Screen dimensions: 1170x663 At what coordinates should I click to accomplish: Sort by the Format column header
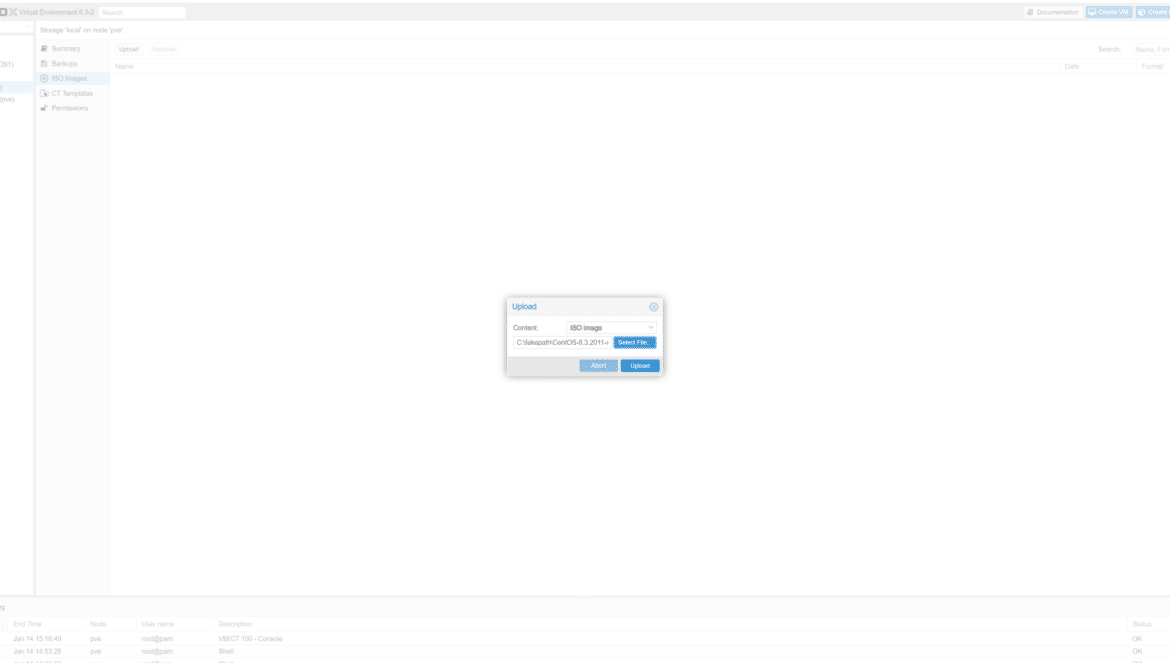pyautogui.click(x=1153, y=66)
